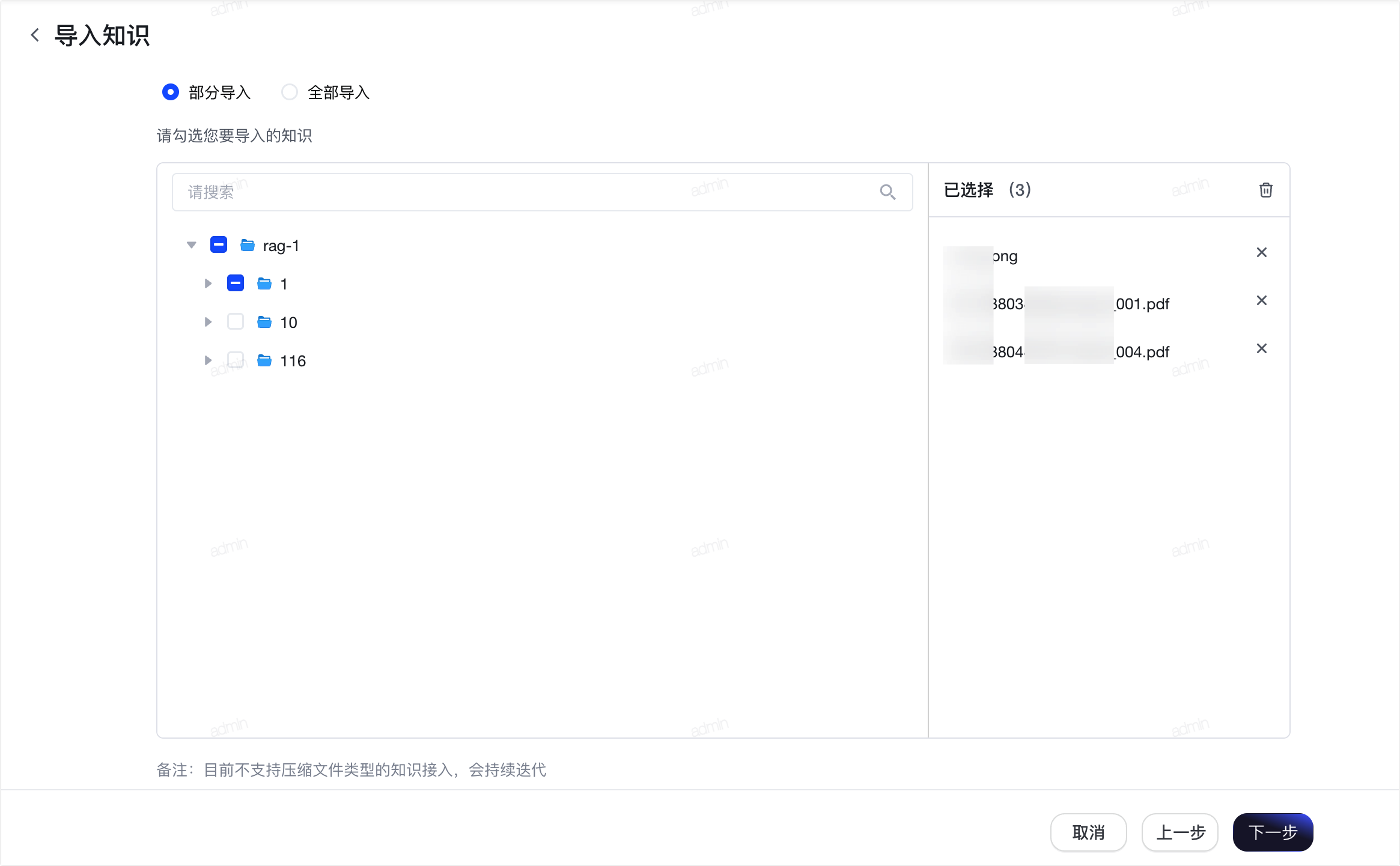The image size is (1400, 866).
Task: Check the checkbox for folder 10
Action: (236, 322)
